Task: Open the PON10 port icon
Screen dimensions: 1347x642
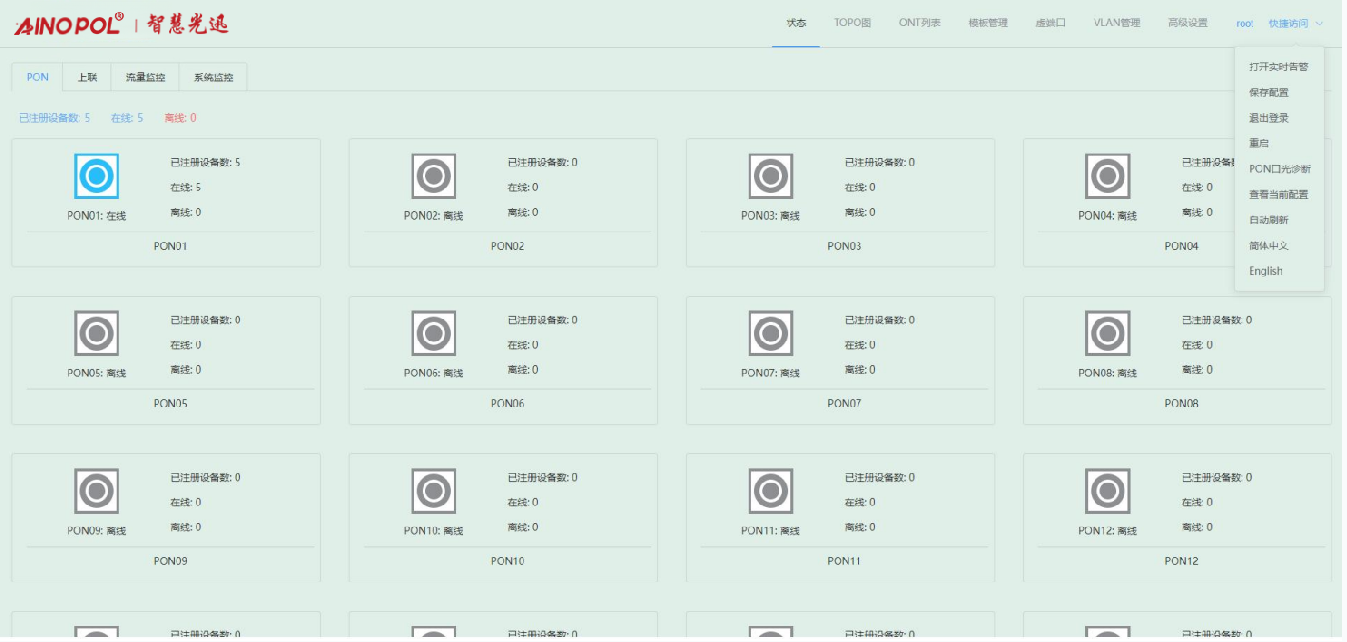Action: (x=434, y=491)
